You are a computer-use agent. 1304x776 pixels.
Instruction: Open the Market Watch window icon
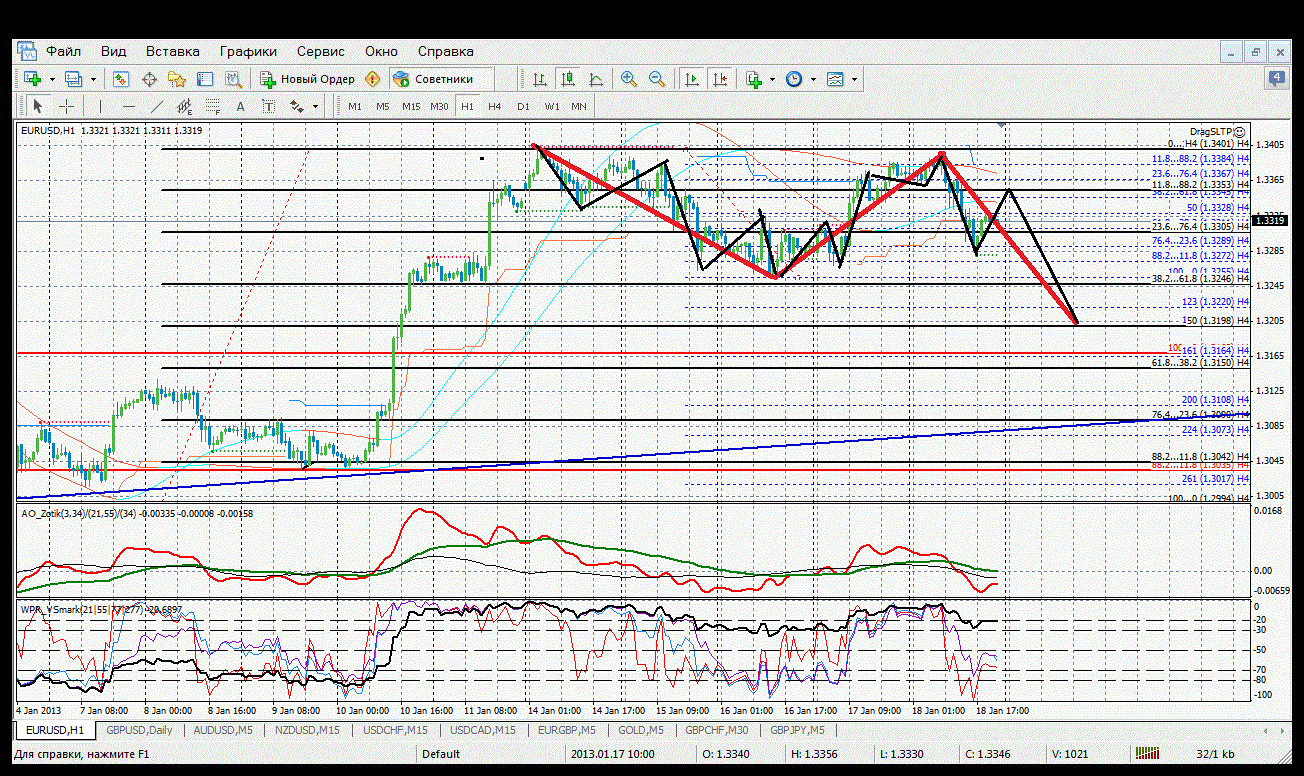click(x=121, y=79)
